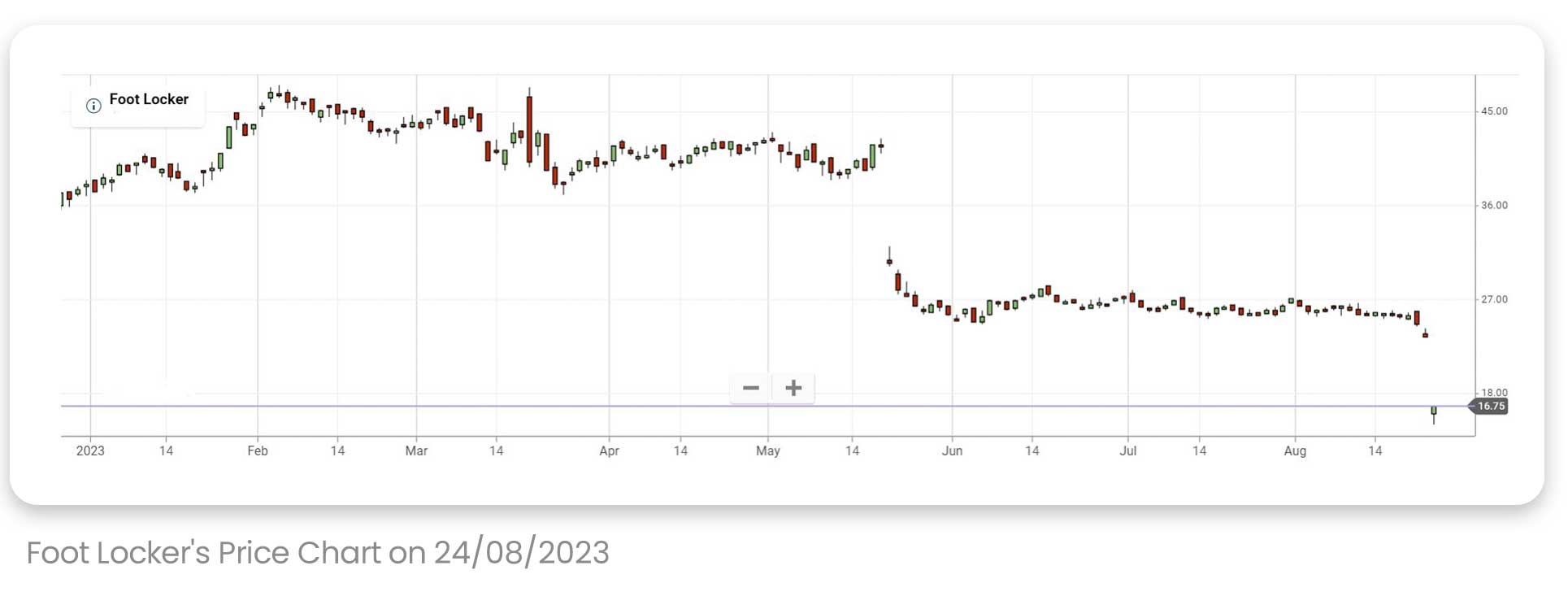Select the Jun axis label
Image resolution: width=1568 pixels, height=605 pixels.
[953, 450]
